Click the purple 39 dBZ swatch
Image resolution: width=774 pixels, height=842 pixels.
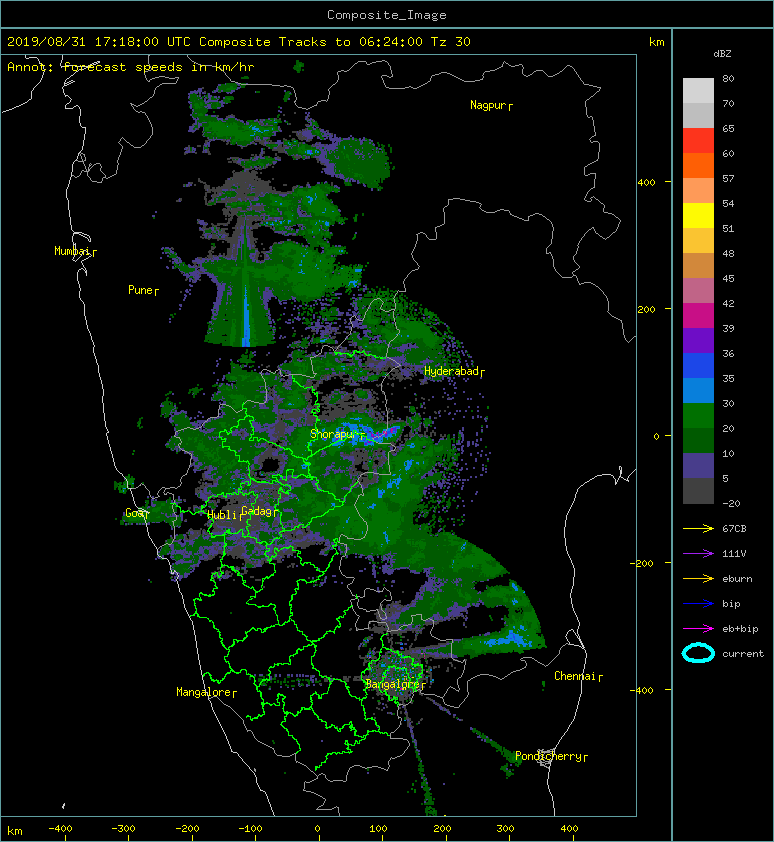[x=698, y=340]
